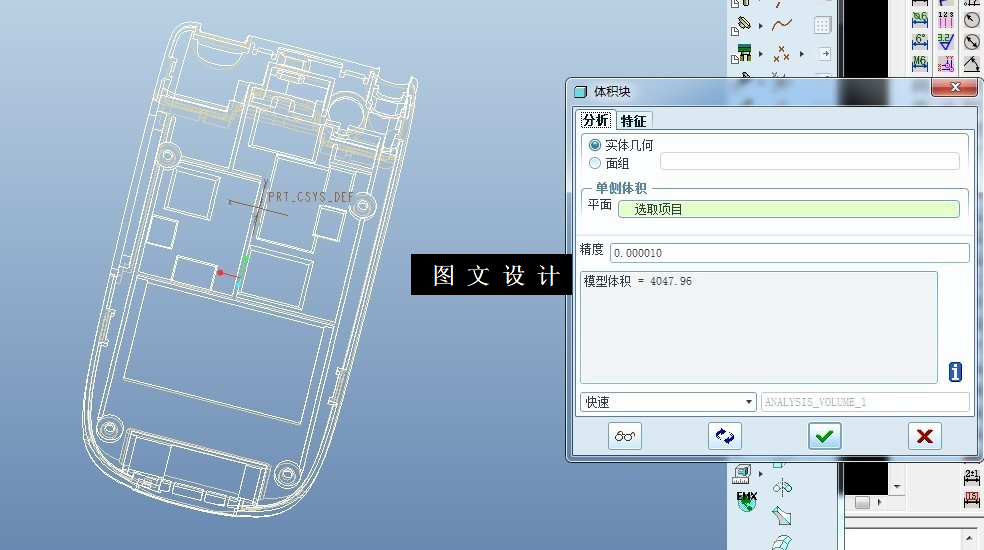Select the diameter double-arrow circle icon
984x550 pixels.
tap(971, 42)
